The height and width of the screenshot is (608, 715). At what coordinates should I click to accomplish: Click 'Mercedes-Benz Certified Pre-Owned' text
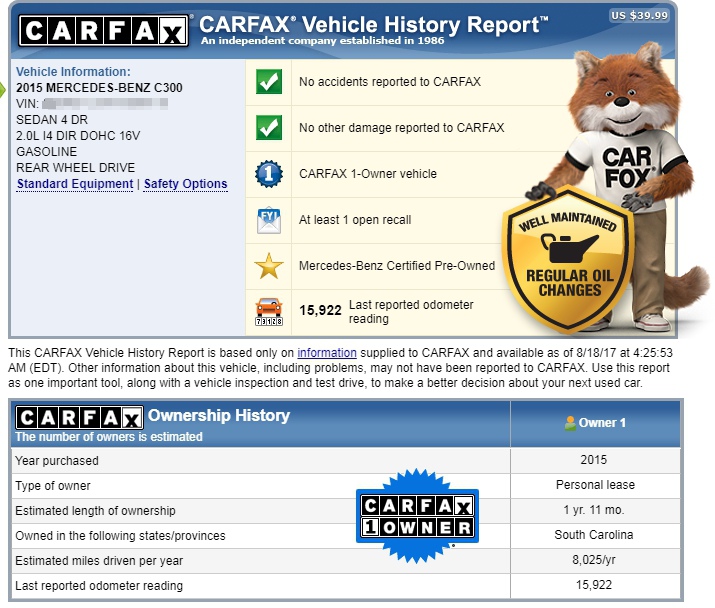click(x=397, y=265)
